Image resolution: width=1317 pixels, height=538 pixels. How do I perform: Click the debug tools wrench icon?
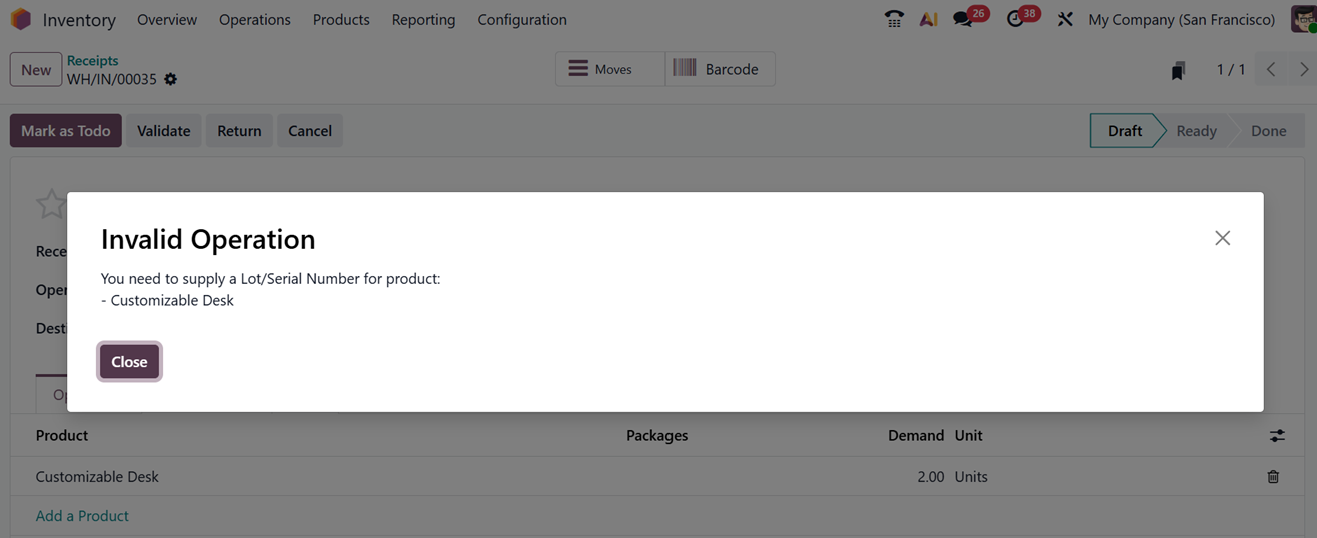coord(1065,19)
